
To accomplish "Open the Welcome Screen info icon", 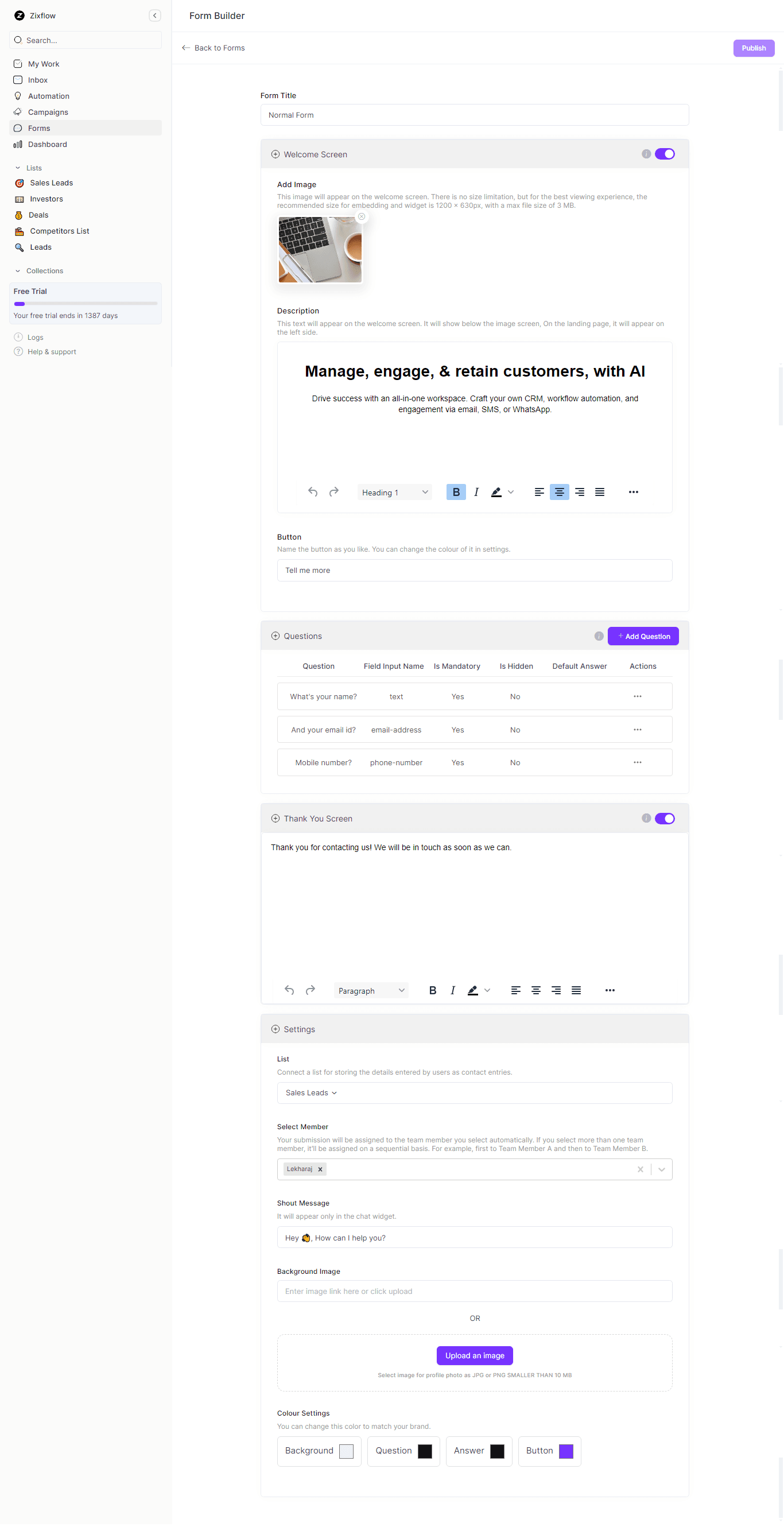I will click(x=646, y=154).
